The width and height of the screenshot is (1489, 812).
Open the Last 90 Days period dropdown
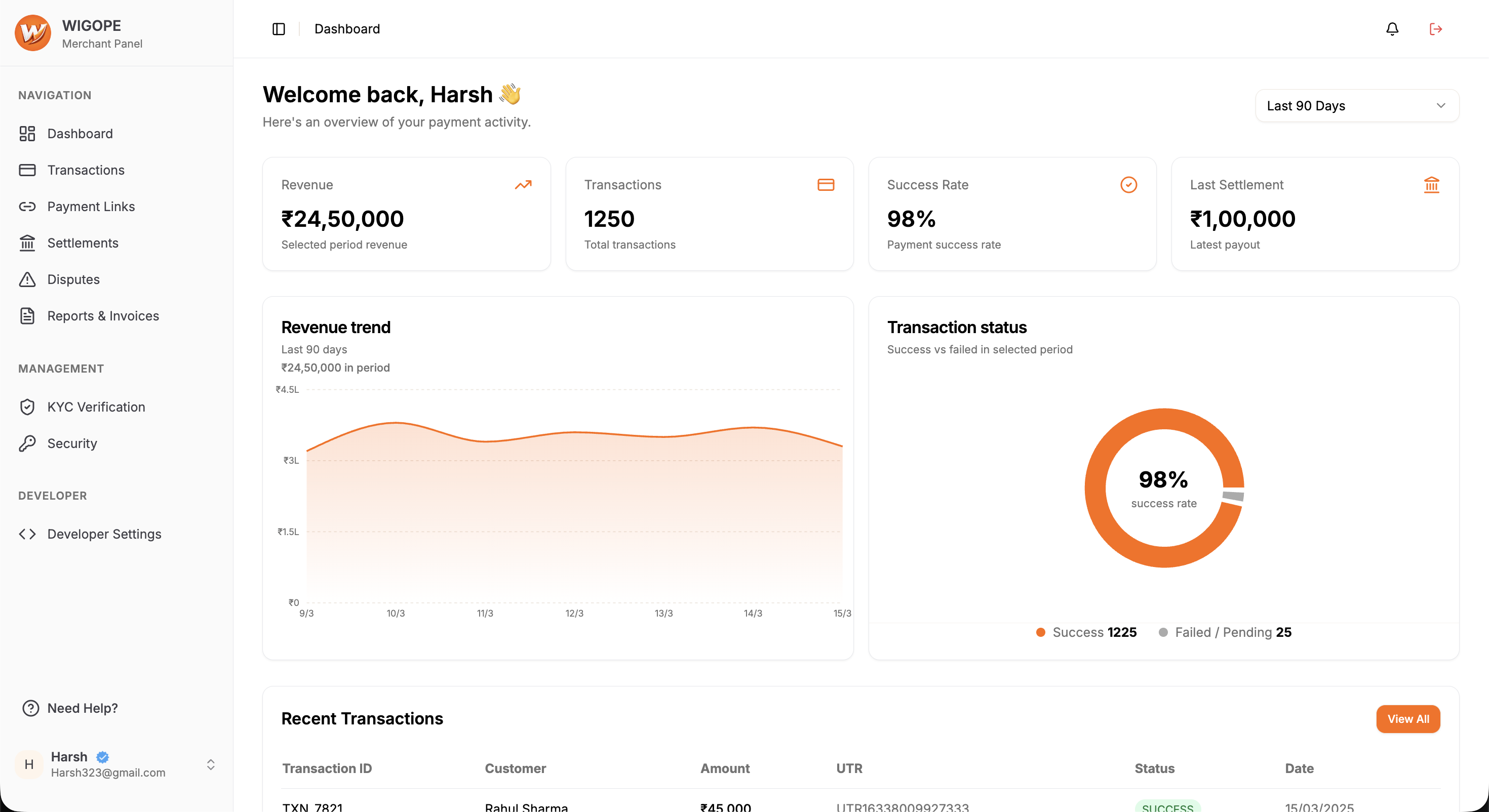(1357, 106)
